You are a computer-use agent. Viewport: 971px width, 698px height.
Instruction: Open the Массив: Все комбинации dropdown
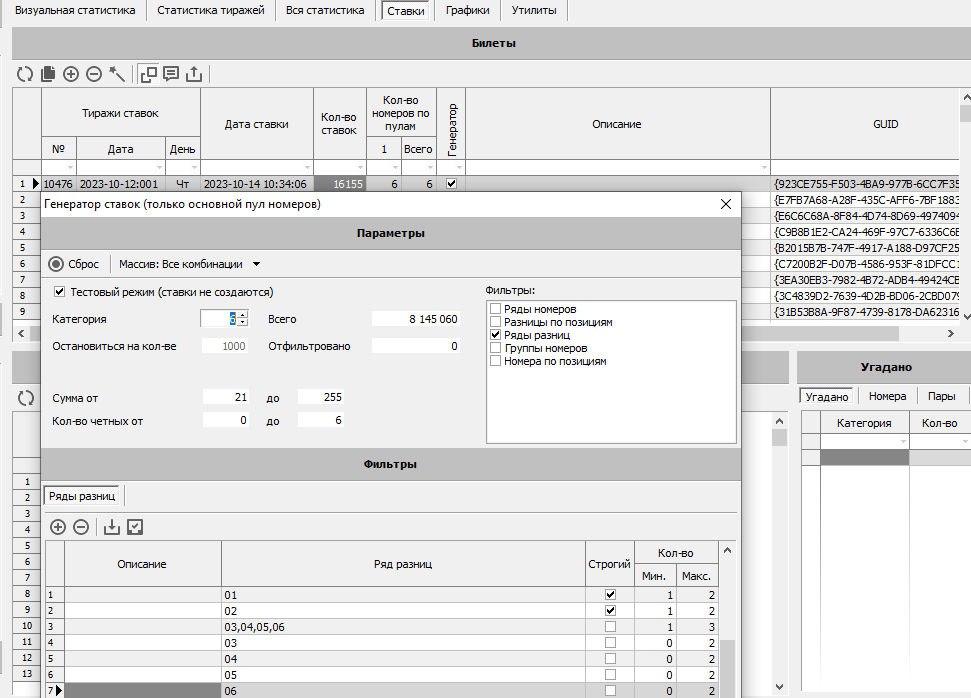(x=256, y=264)
